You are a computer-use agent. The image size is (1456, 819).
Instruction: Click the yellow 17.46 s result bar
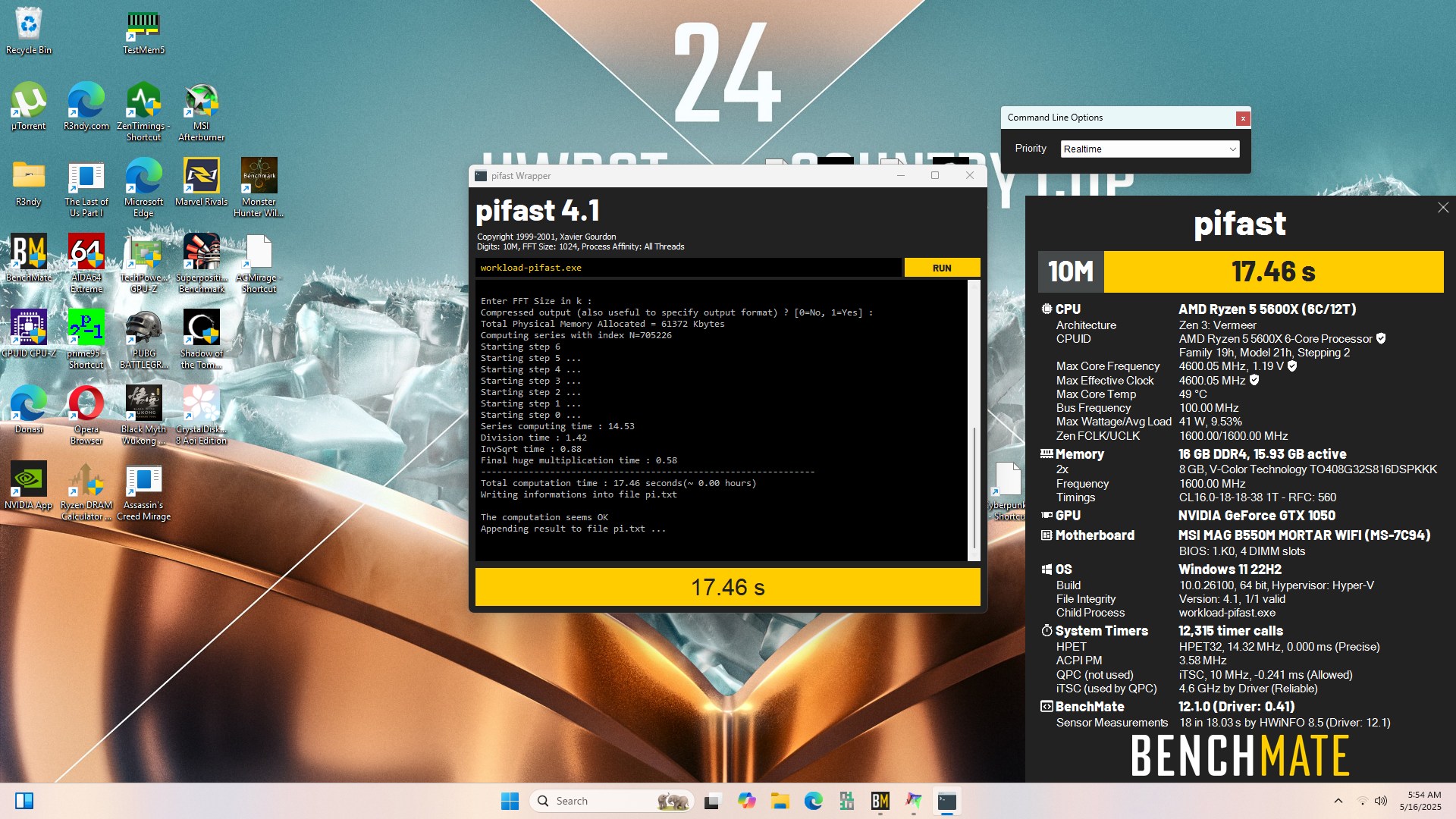tap(727, 587)
